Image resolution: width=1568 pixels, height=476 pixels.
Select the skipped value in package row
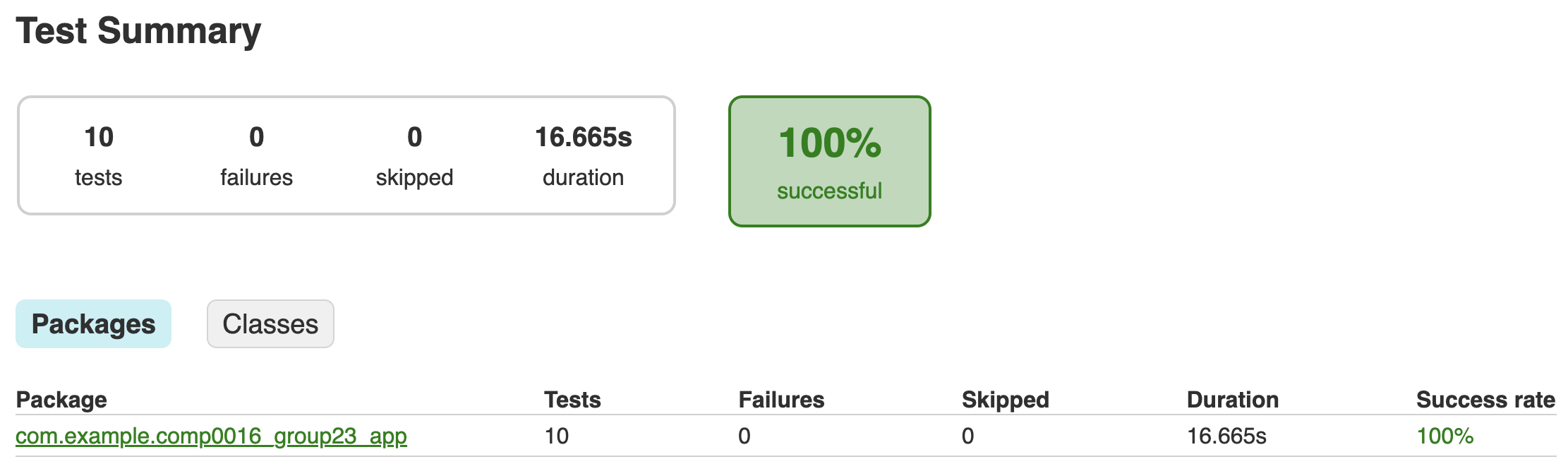click(967, 436)
